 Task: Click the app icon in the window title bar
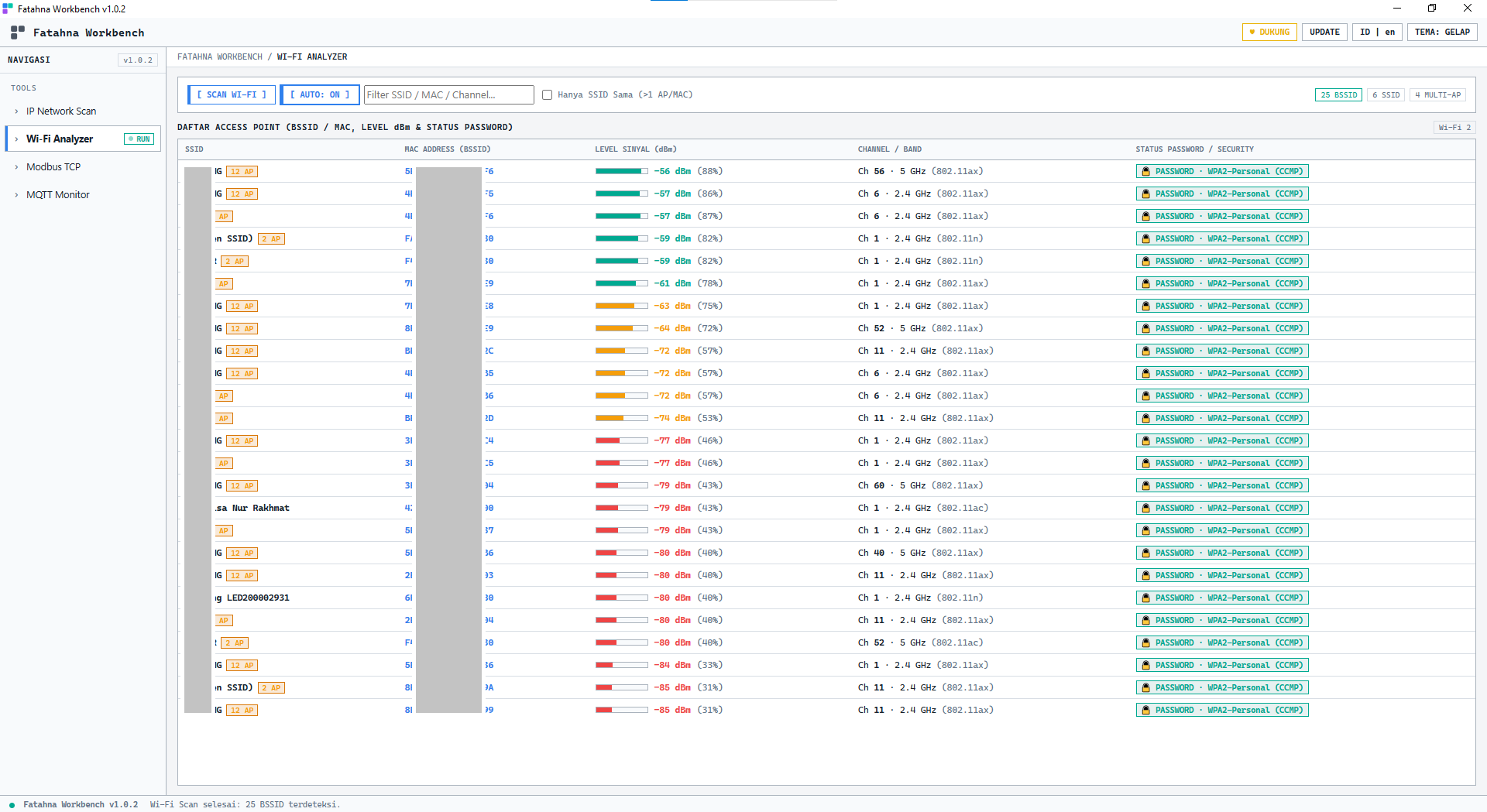[x=8, y=9]
